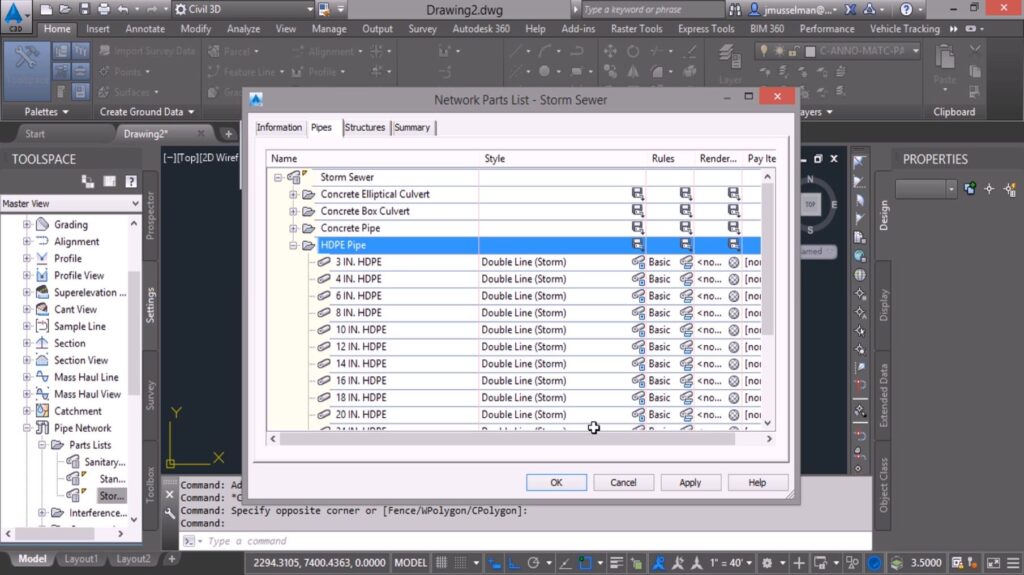This screenshot has height=575, width=1024.
Task: Expand the Concrete Box Culvert folder
Action: coord(293,211)
